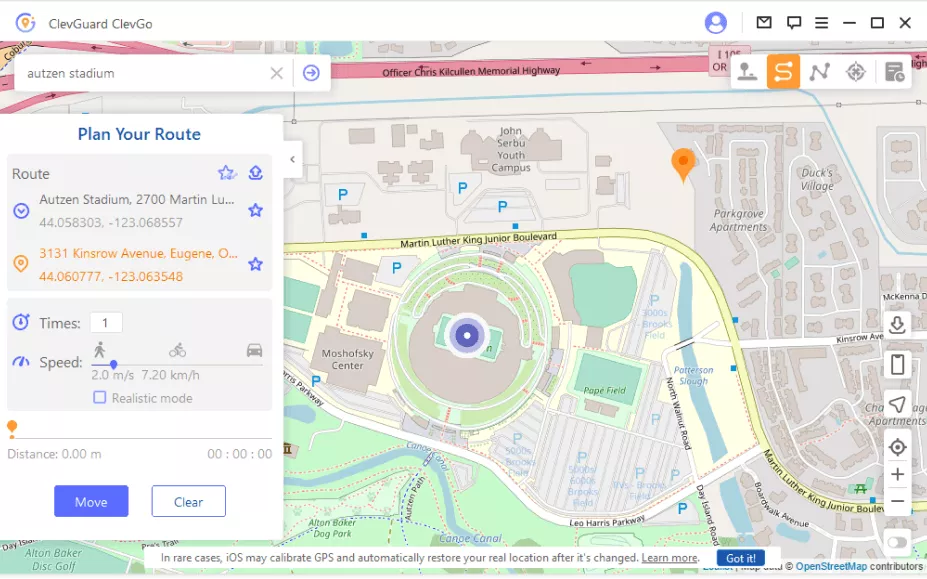Favorite the Autzen Stadium start location
Screen dimensions: 927x579
(255, 210)
